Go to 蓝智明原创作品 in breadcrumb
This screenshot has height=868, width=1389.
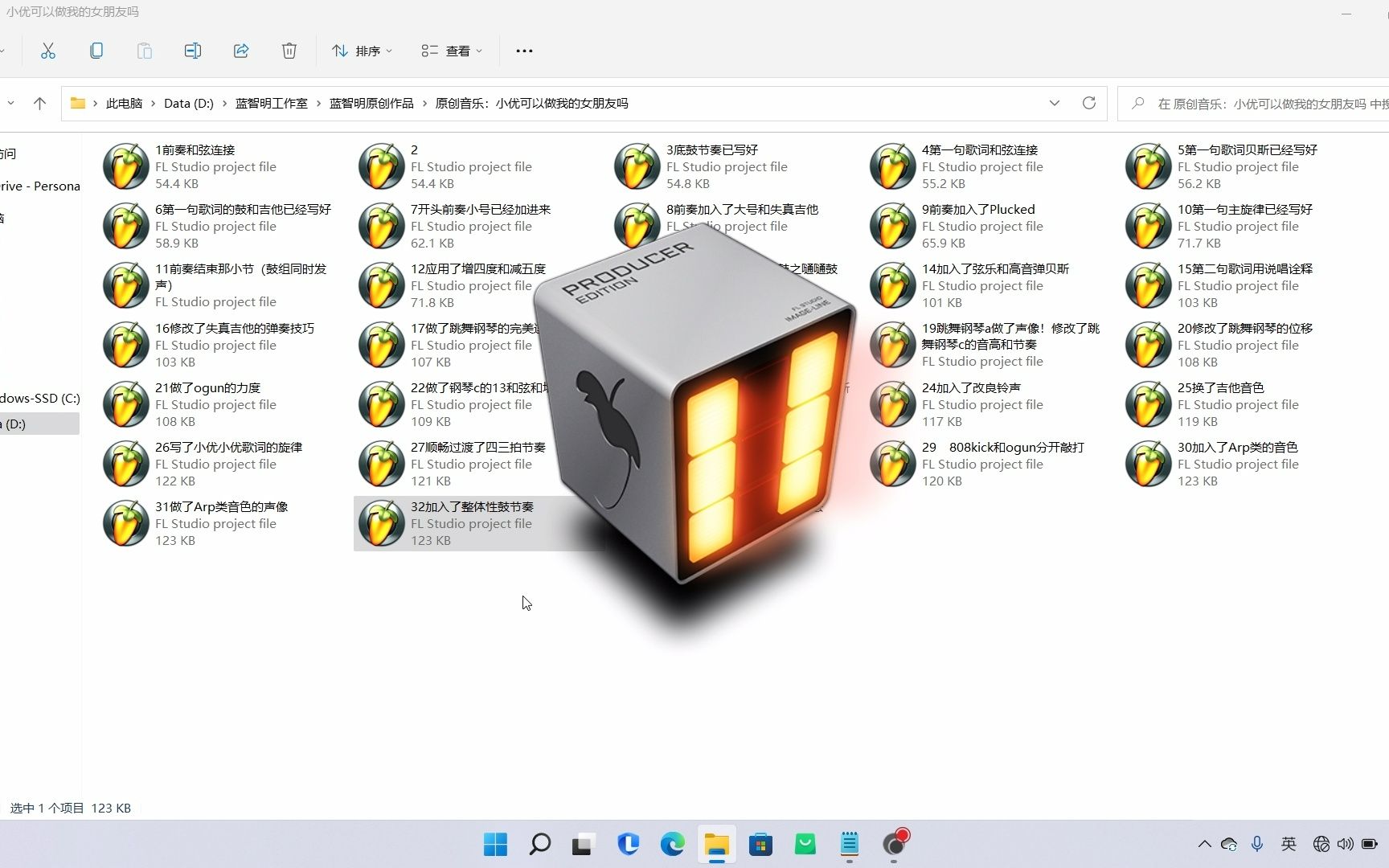(371, 104)
